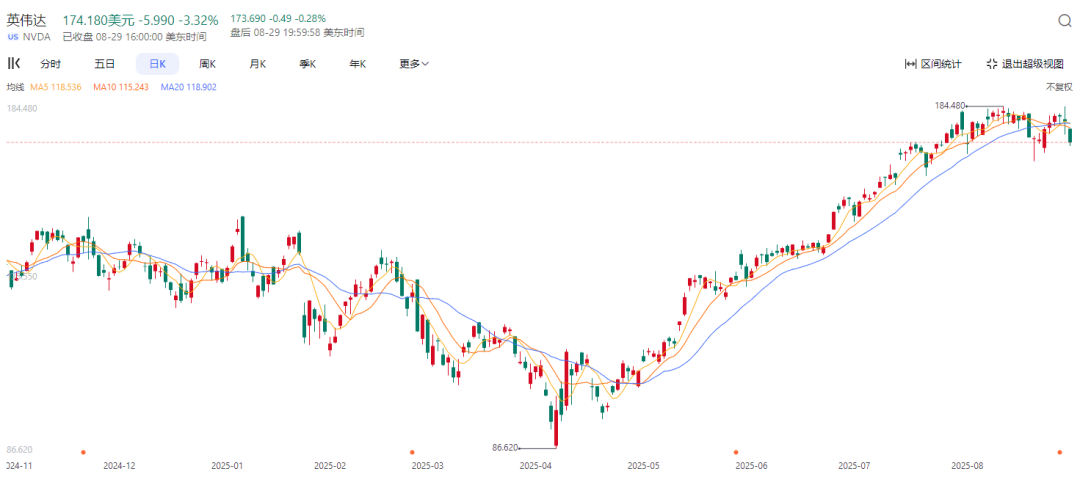
Task: Expand the 更多 timeframe dropdown
Action: coord(413,64)
